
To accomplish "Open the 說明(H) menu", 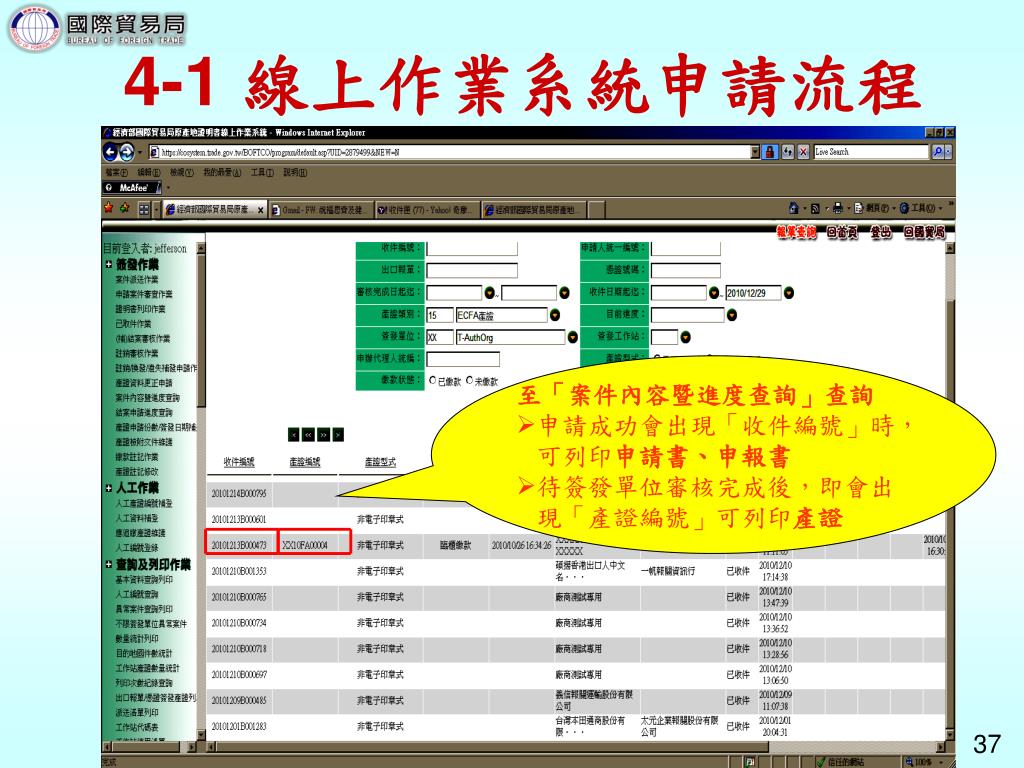I will point(295,172).
